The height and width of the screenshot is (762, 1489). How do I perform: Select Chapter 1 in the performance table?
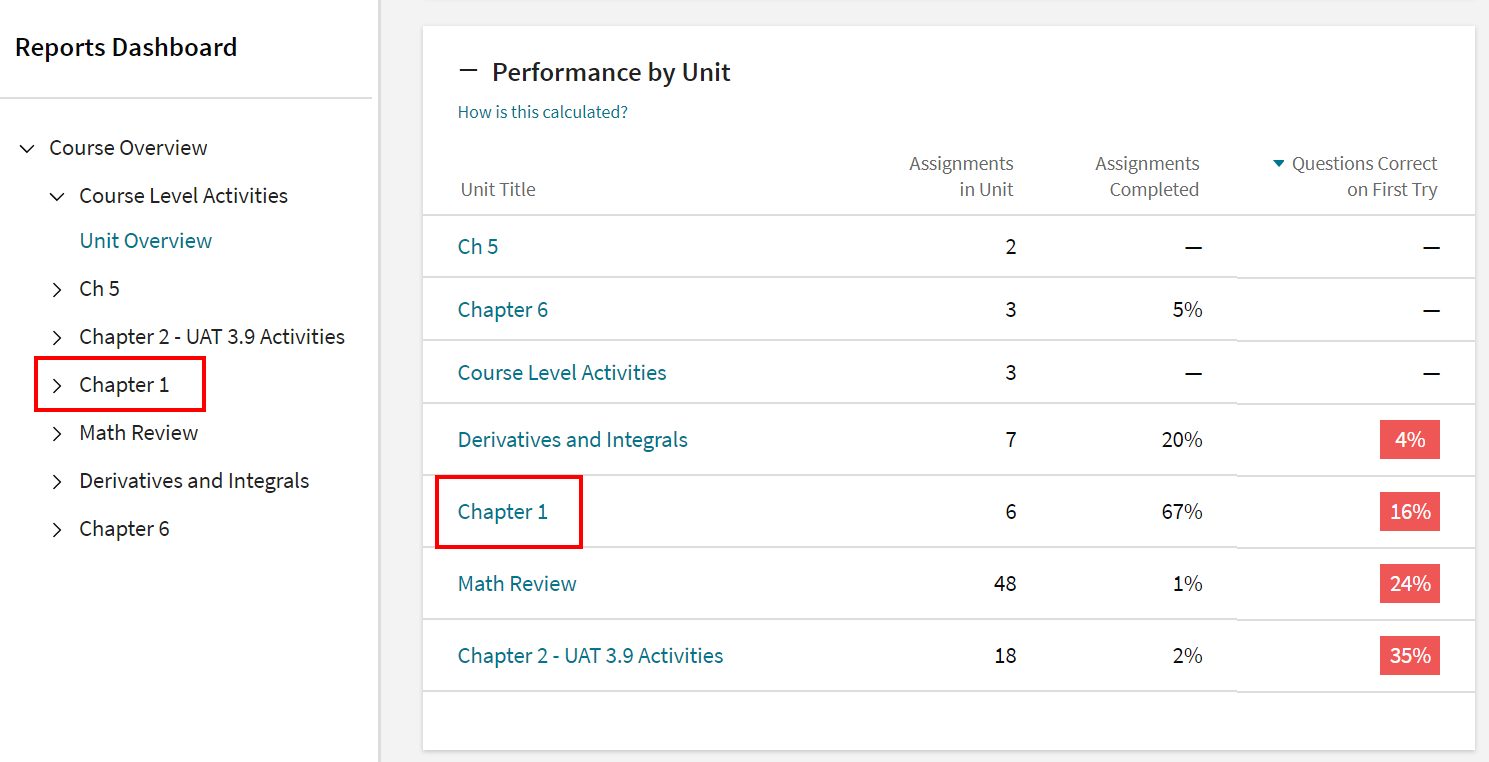point(502,511)
